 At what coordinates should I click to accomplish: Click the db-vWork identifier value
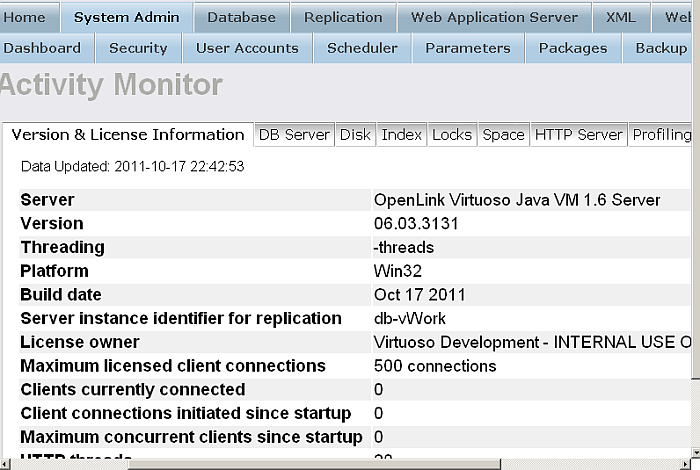[x=410, y=318]
